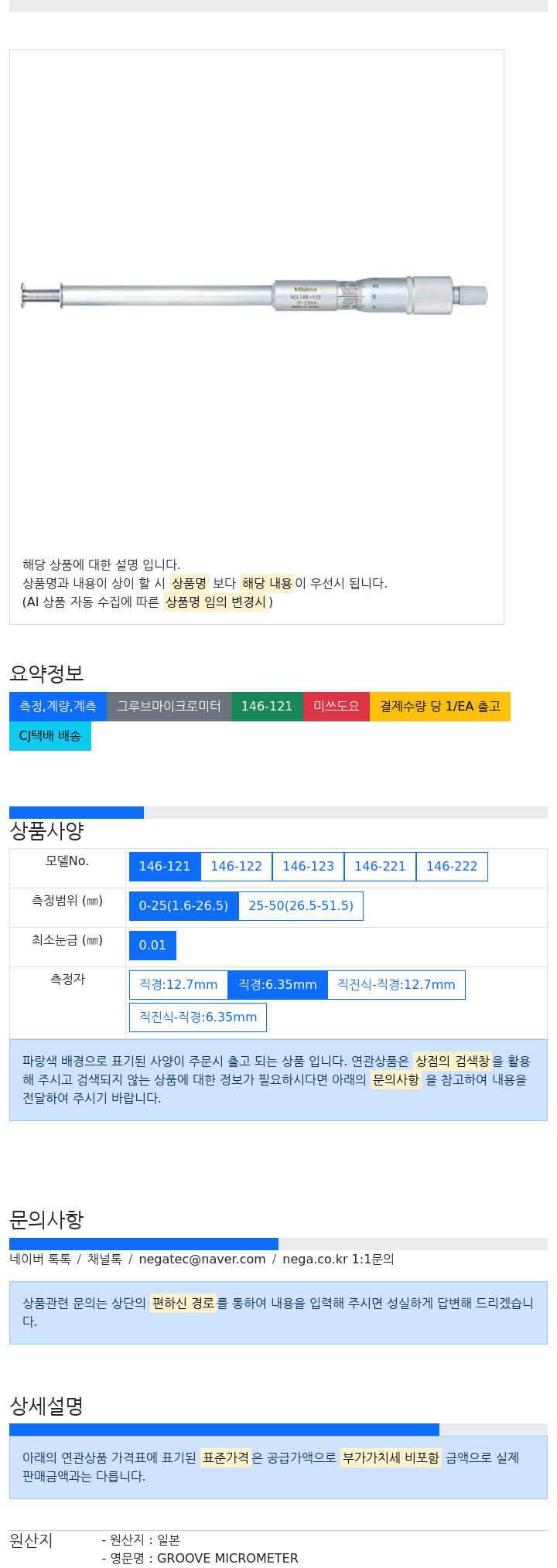Click the green 146-121 summary tag
Viewport: 557px width, 1568px height.
tap(267, 707)
